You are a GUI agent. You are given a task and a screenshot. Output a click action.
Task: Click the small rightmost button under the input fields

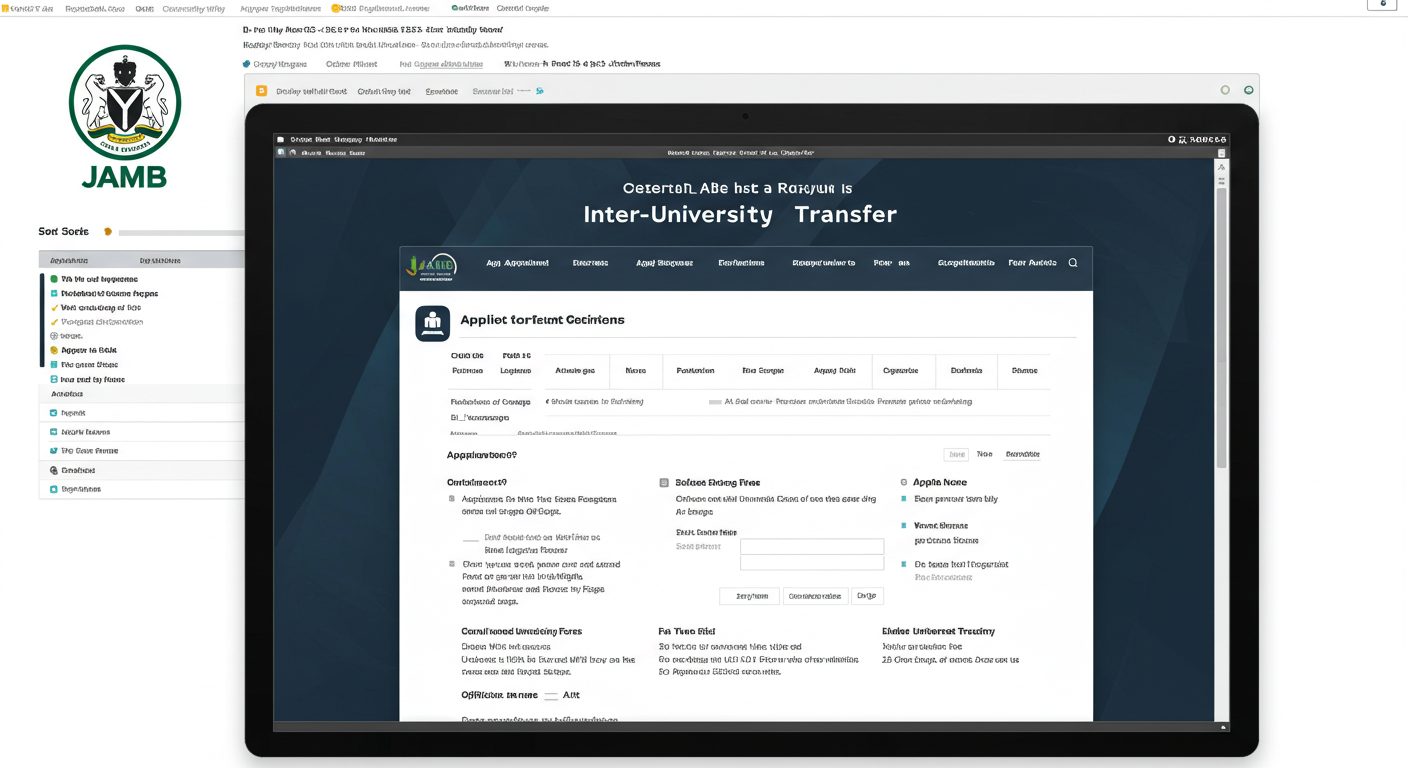tap(867, 596)
